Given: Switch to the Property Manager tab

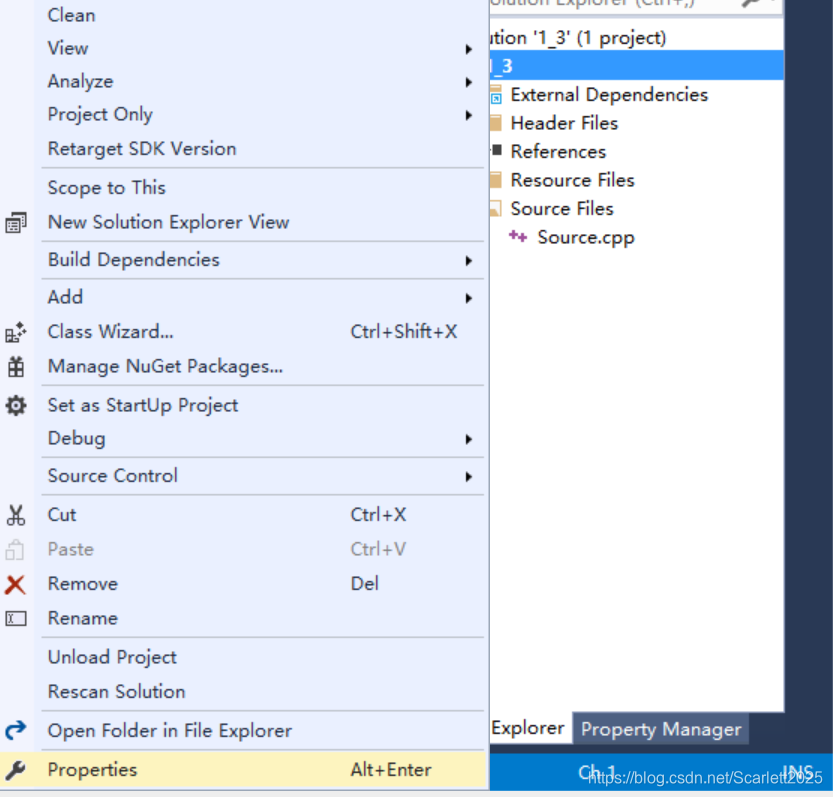Looking at the screenshot, I should [x=660, y=729].
